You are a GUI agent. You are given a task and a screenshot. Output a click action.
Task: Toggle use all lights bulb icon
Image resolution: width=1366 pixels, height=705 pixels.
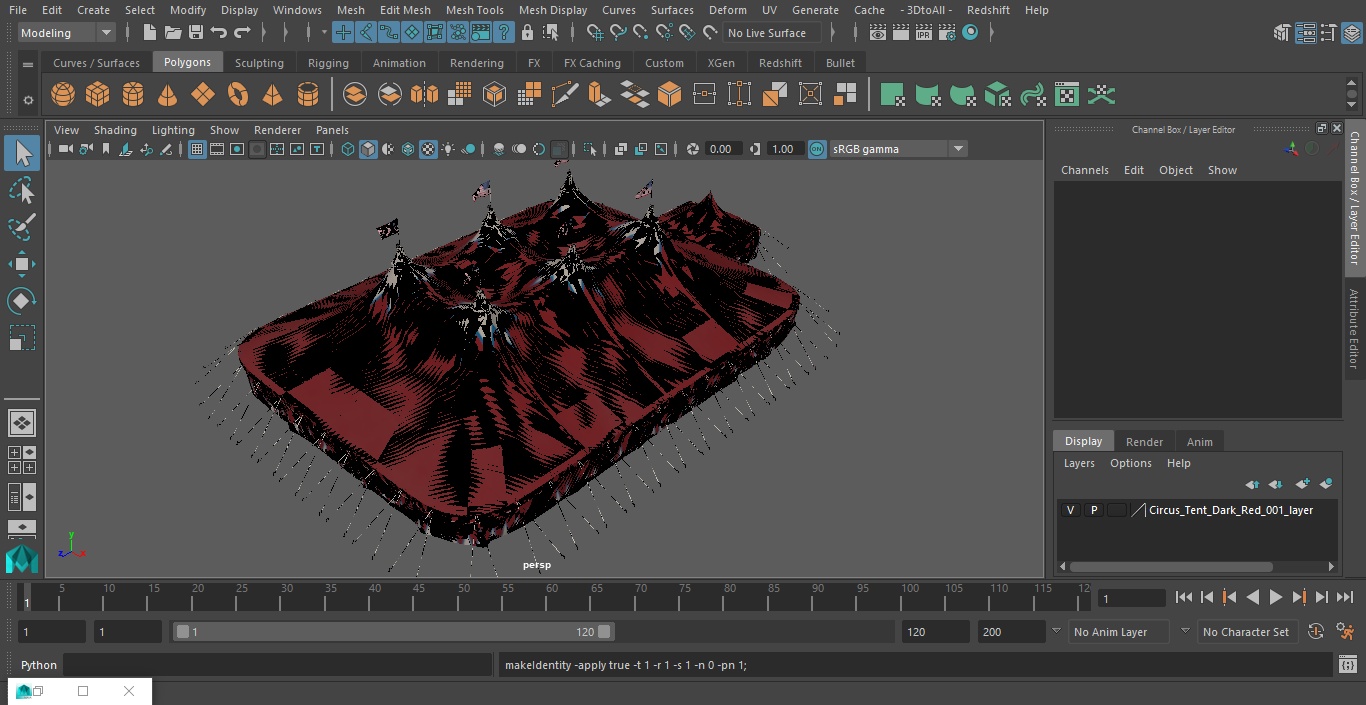pyautogui.click(x=448, y=149)
